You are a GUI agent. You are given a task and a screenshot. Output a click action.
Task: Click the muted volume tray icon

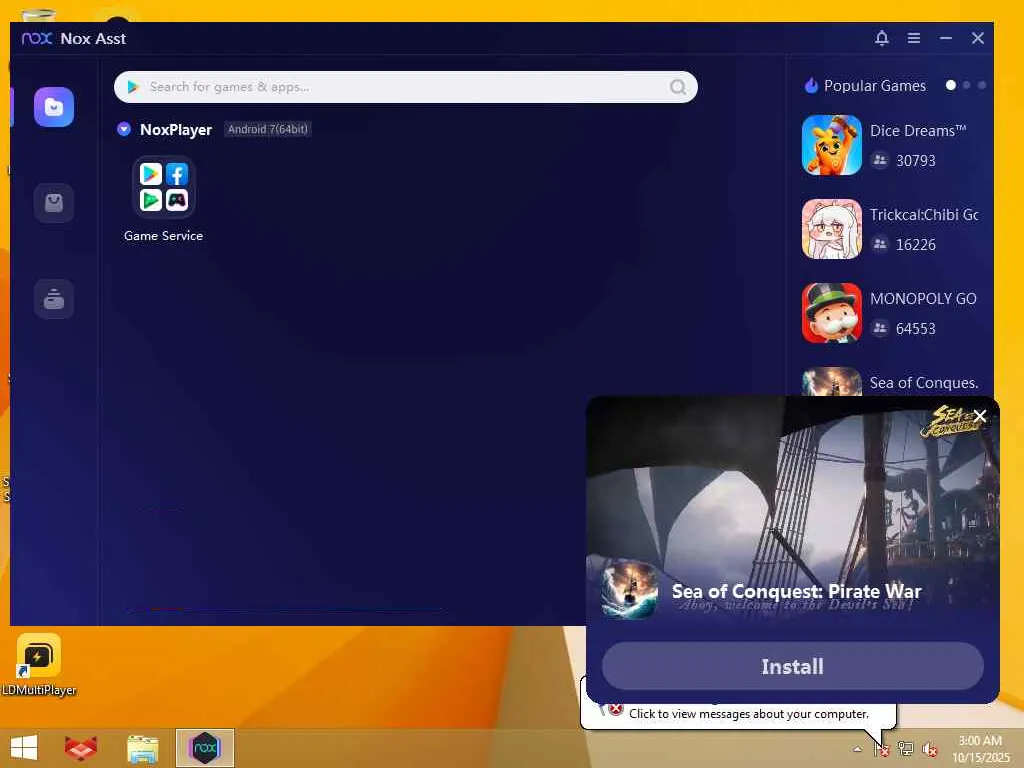pos(929,749)
